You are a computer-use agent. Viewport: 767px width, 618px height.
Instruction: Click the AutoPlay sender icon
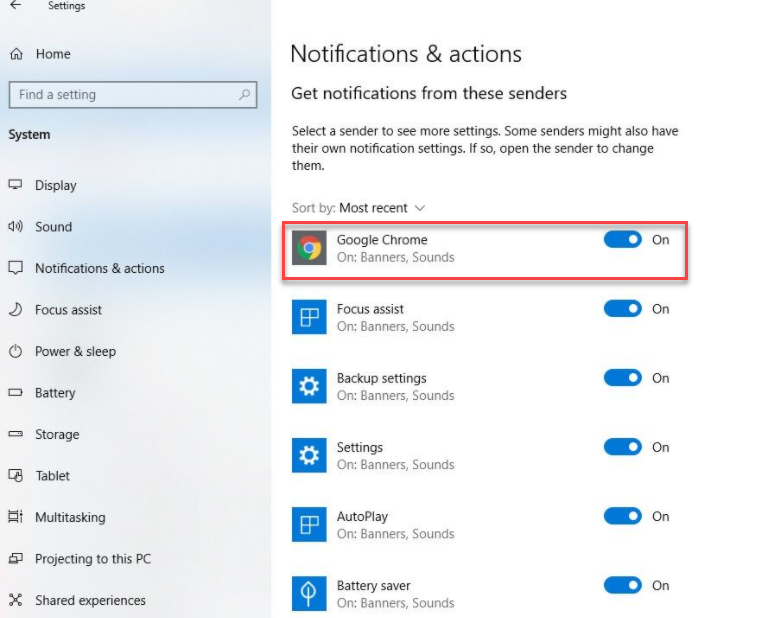click(309, 525)
